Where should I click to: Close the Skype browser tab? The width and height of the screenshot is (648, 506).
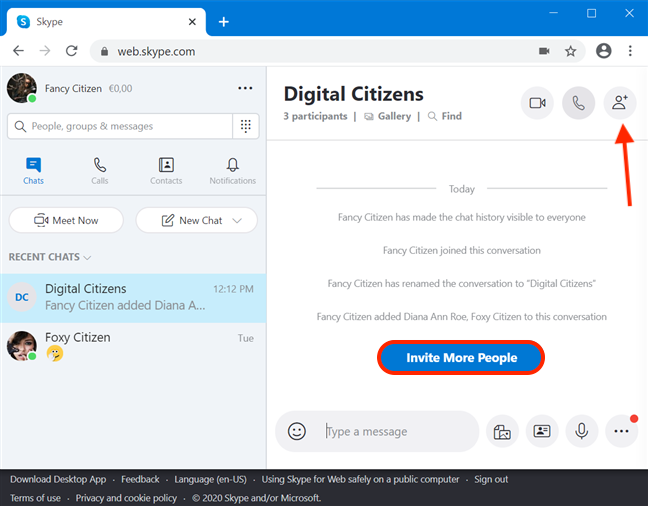pyautogui.click(x=192, y=22)
